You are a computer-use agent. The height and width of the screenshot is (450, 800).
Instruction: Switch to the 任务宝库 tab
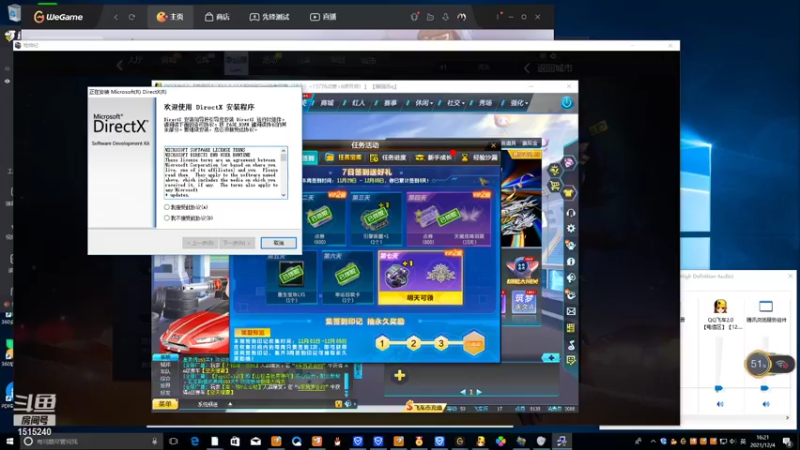point(343,158)
